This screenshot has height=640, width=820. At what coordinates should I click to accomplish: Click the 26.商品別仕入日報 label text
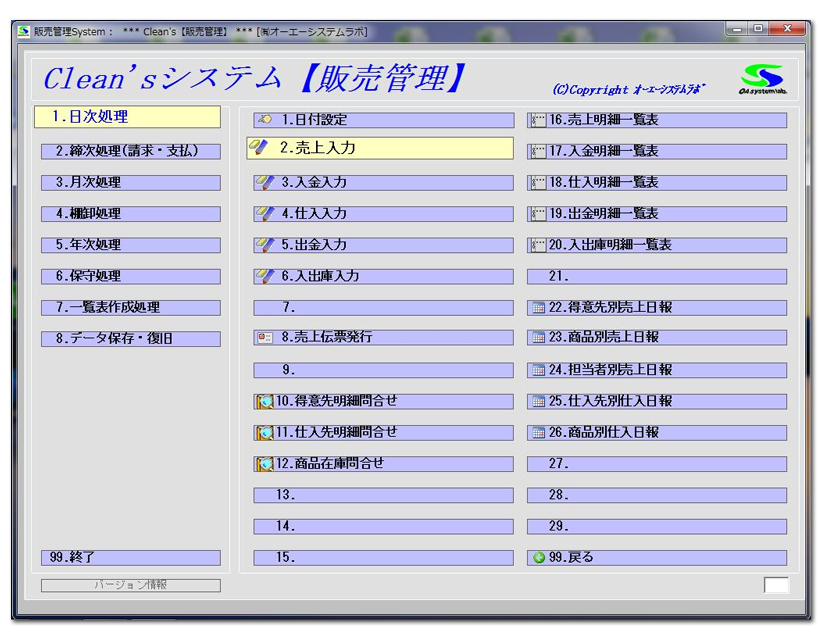(x=604, y=432)
